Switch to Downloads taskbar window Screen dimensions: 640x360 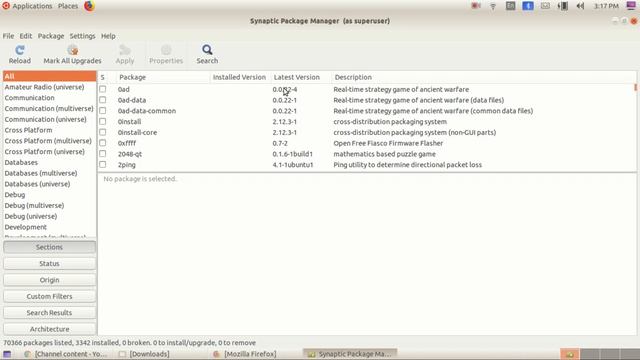[144, 354]
